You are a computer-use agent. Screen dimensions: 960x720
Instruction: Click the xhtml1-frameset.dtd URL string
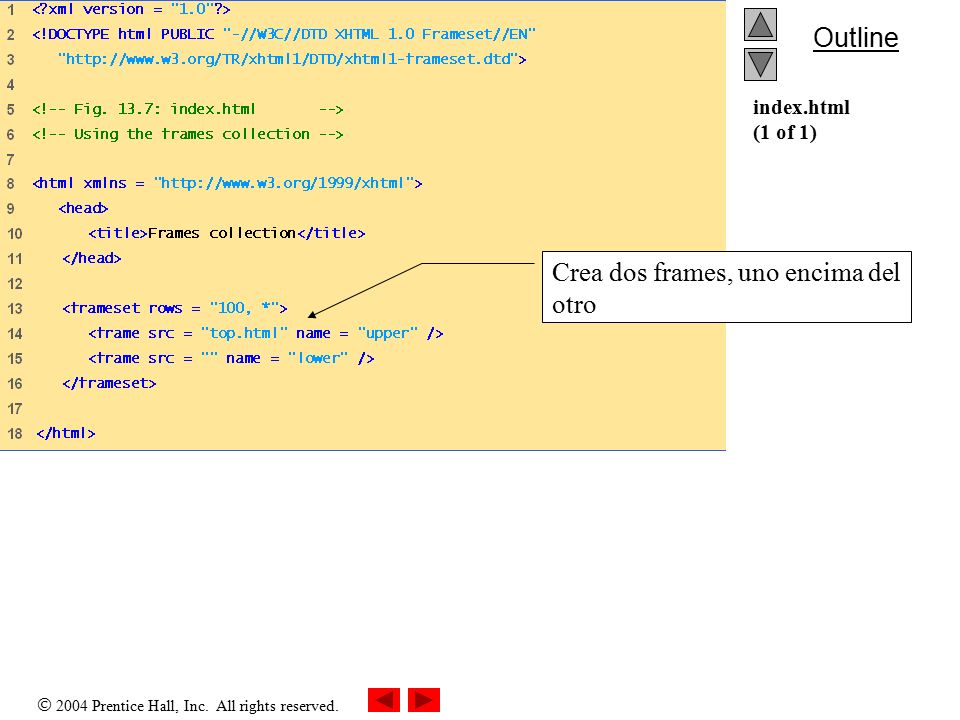pyautogui.click(x=292, y=59)
